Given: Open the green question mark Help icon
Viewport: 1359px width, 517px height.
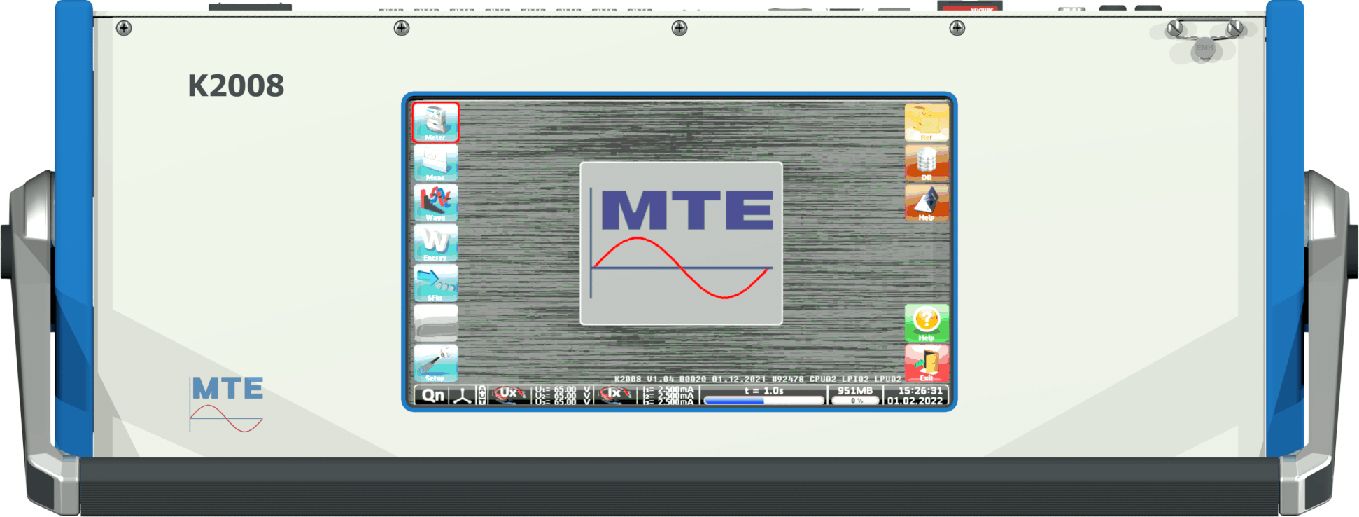Looking at the screenshot, I should pyautogui.click(x=927, y=324).
